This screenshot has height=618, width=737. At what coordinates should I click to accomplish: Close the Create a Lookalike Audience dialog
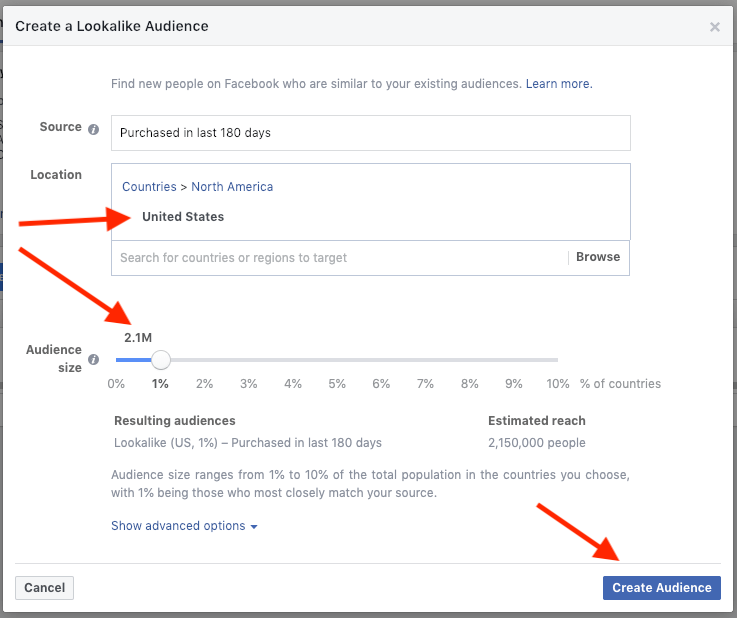(x=714, y=27)
